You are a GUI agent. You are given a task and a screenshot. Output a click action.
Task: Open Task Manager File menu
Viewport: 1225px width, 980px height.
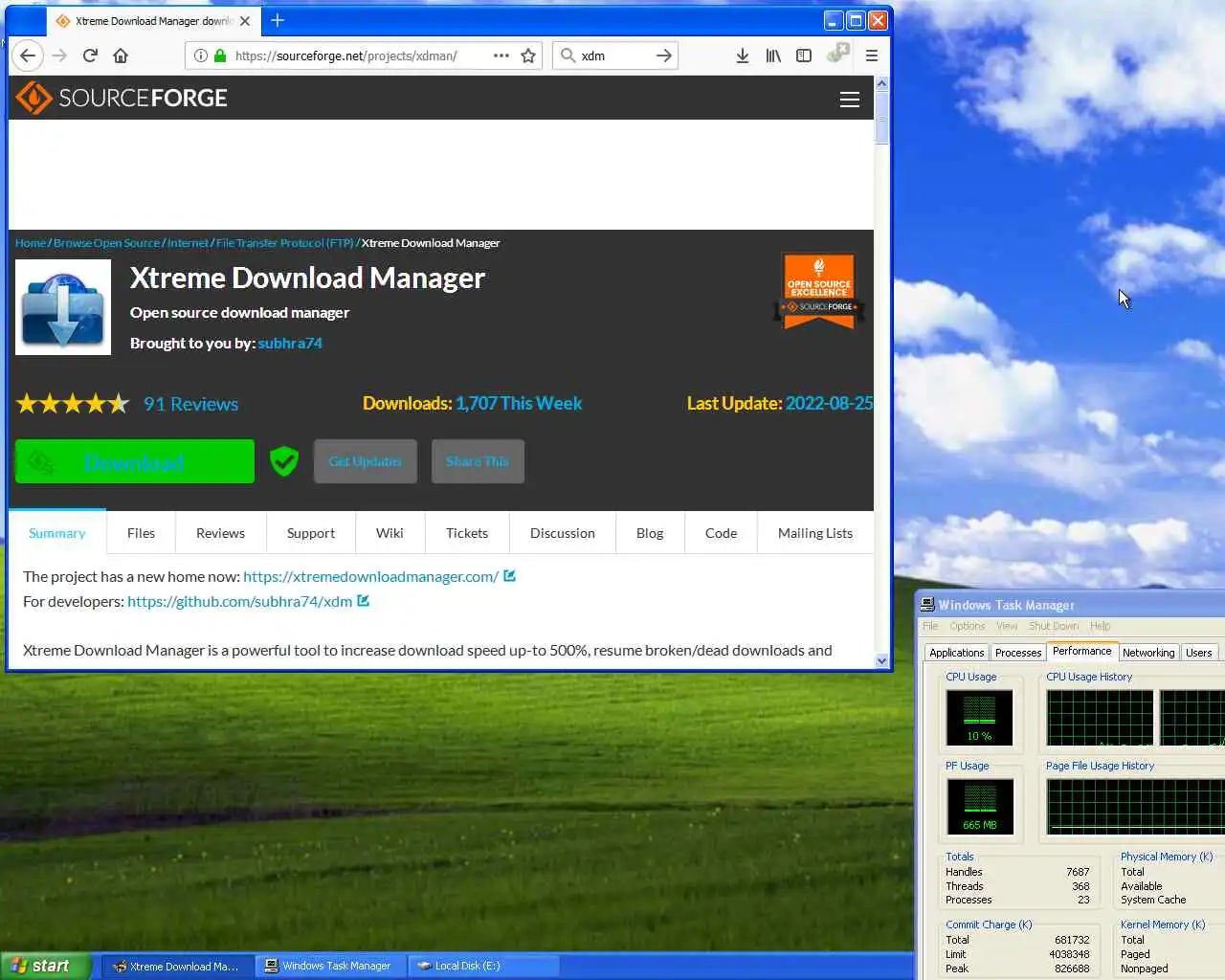click(930, 626)
